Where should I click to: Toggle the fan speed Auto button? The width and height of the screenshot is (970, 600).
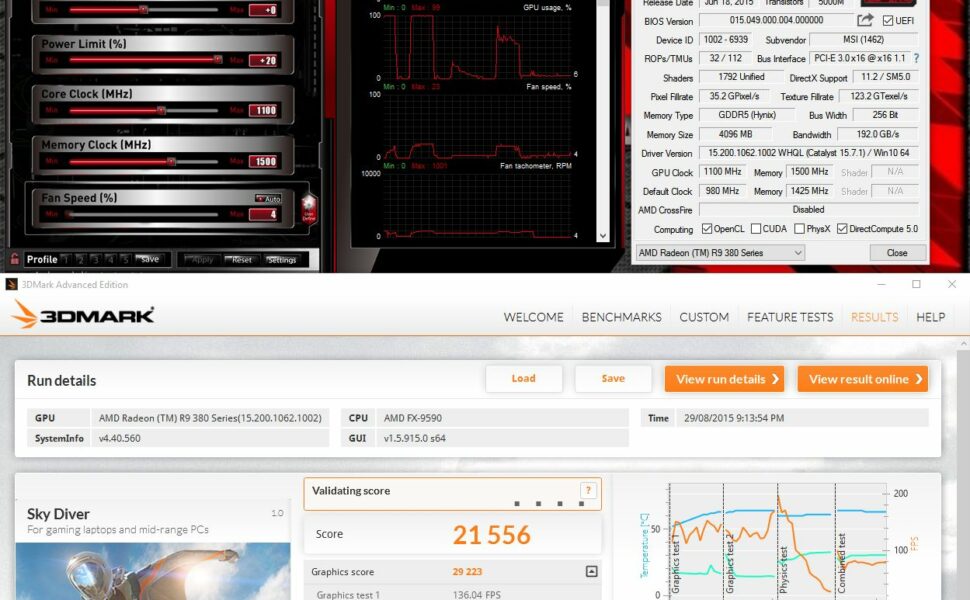click(268, 199)
